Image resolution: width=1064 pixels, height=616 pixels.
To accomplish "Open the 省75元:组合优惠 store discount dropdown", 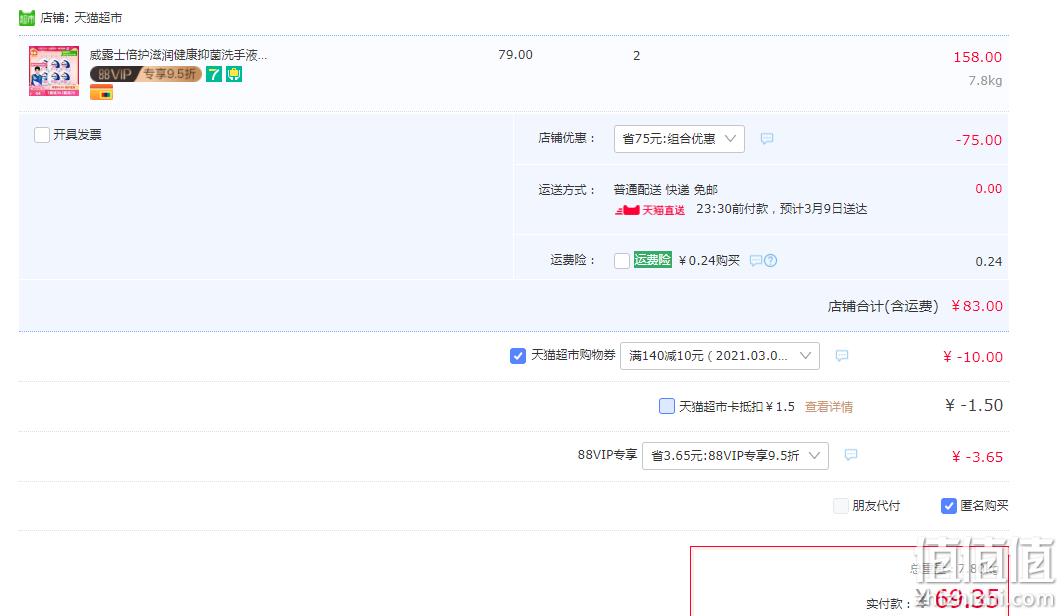I will click(x=679, y=138).
